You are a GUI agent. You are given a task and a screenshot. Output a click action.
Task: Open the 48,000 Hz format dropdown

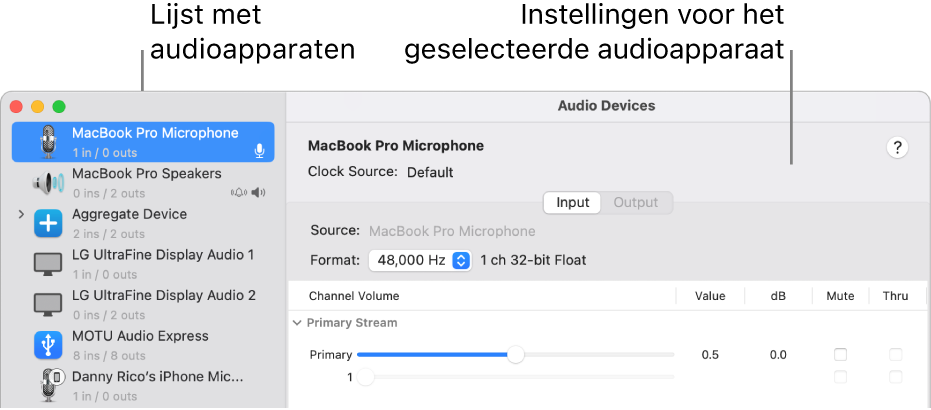click(x=420, y=260)
